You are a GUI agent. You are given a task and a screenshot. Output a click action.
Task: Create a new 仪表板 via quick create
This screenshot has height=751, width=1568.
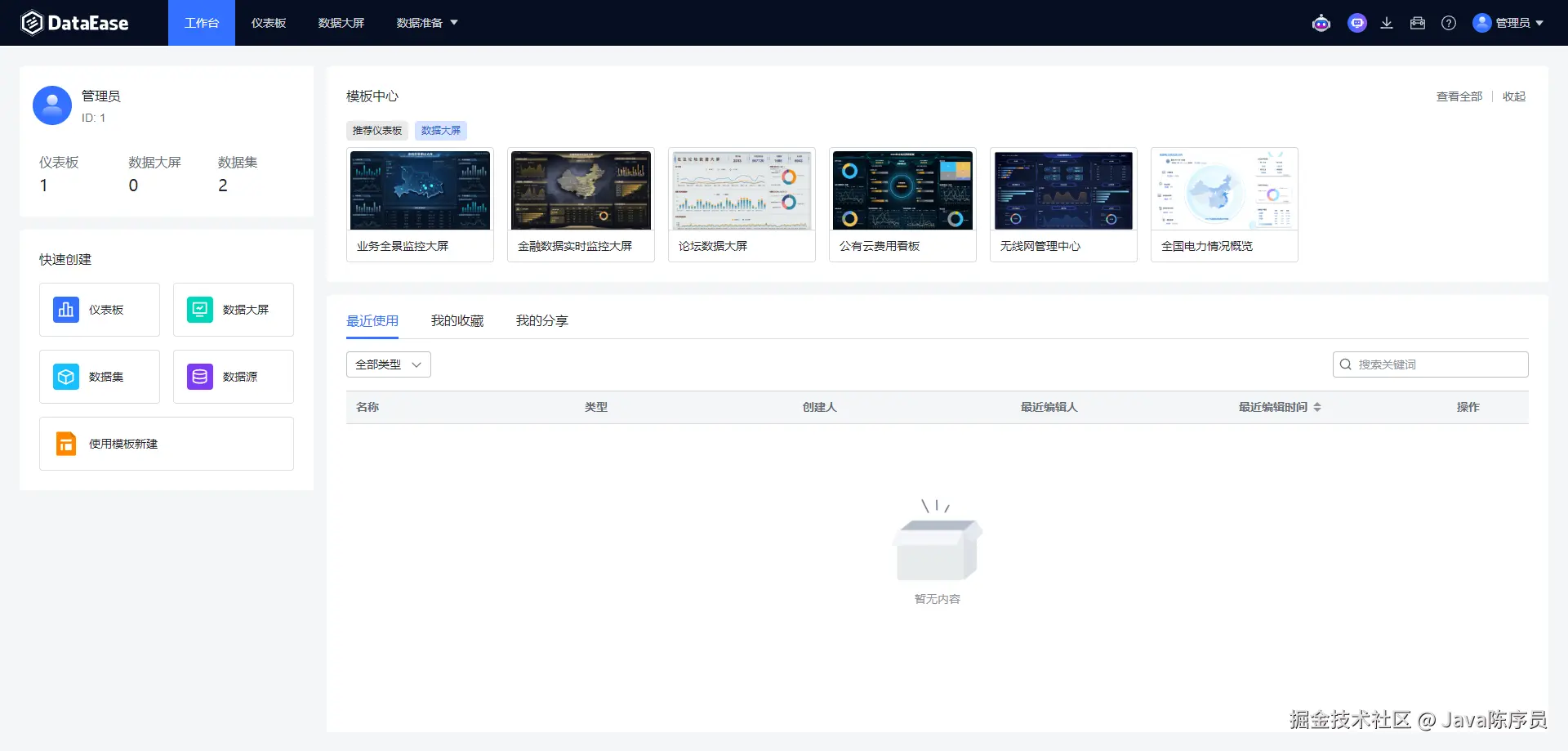coord(100,310)
